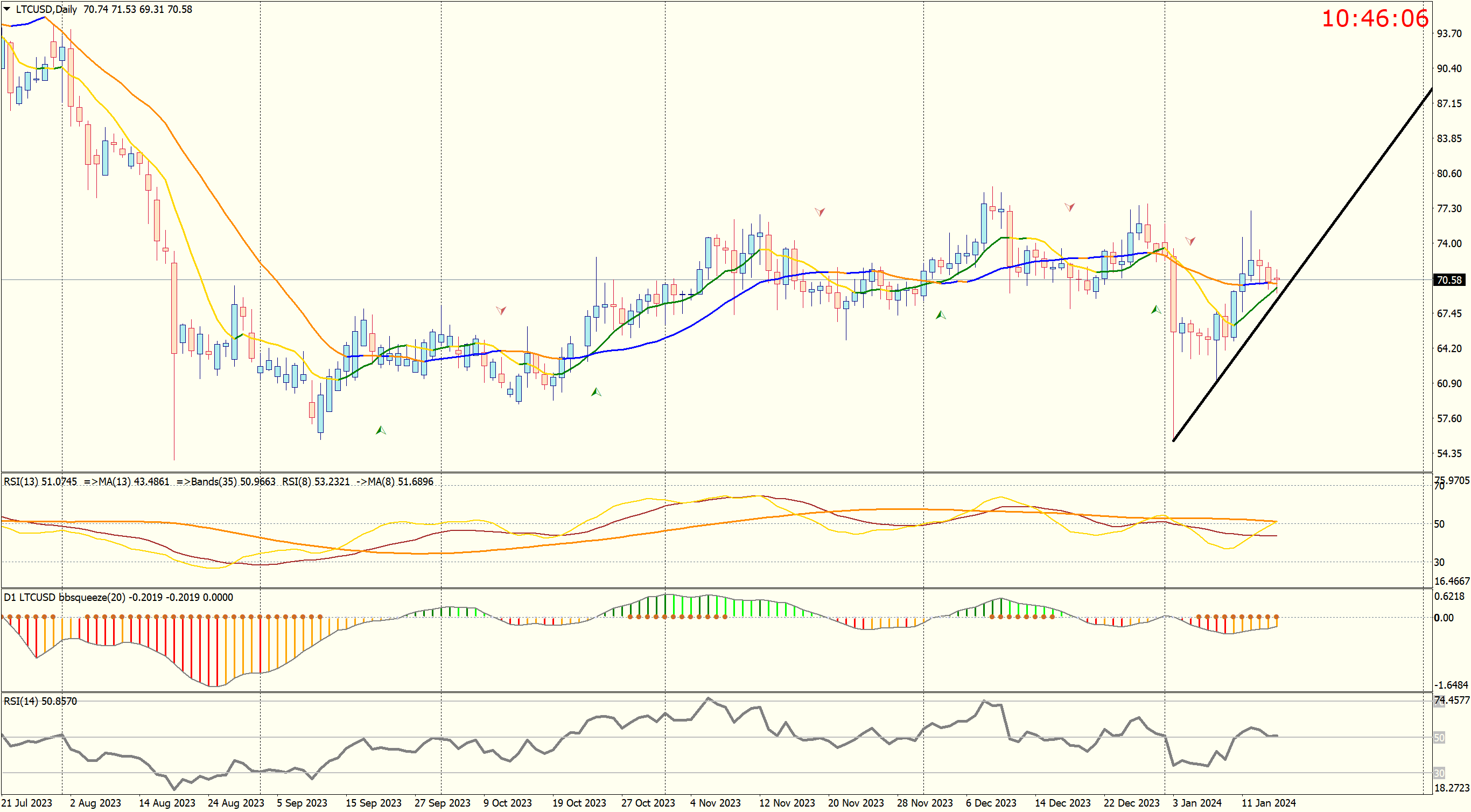Click the 70.58 current price label
Screen dimensions: 1471x812
point(1449,280)
